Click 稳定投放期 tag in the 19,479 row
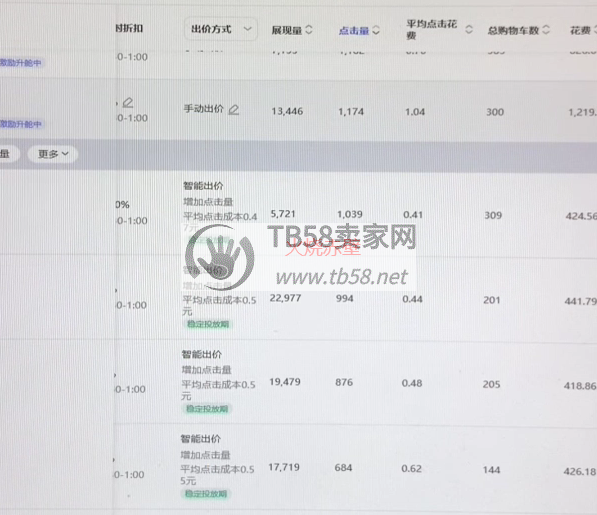Screen dimensions: 597x515 (x=207, y=409)
